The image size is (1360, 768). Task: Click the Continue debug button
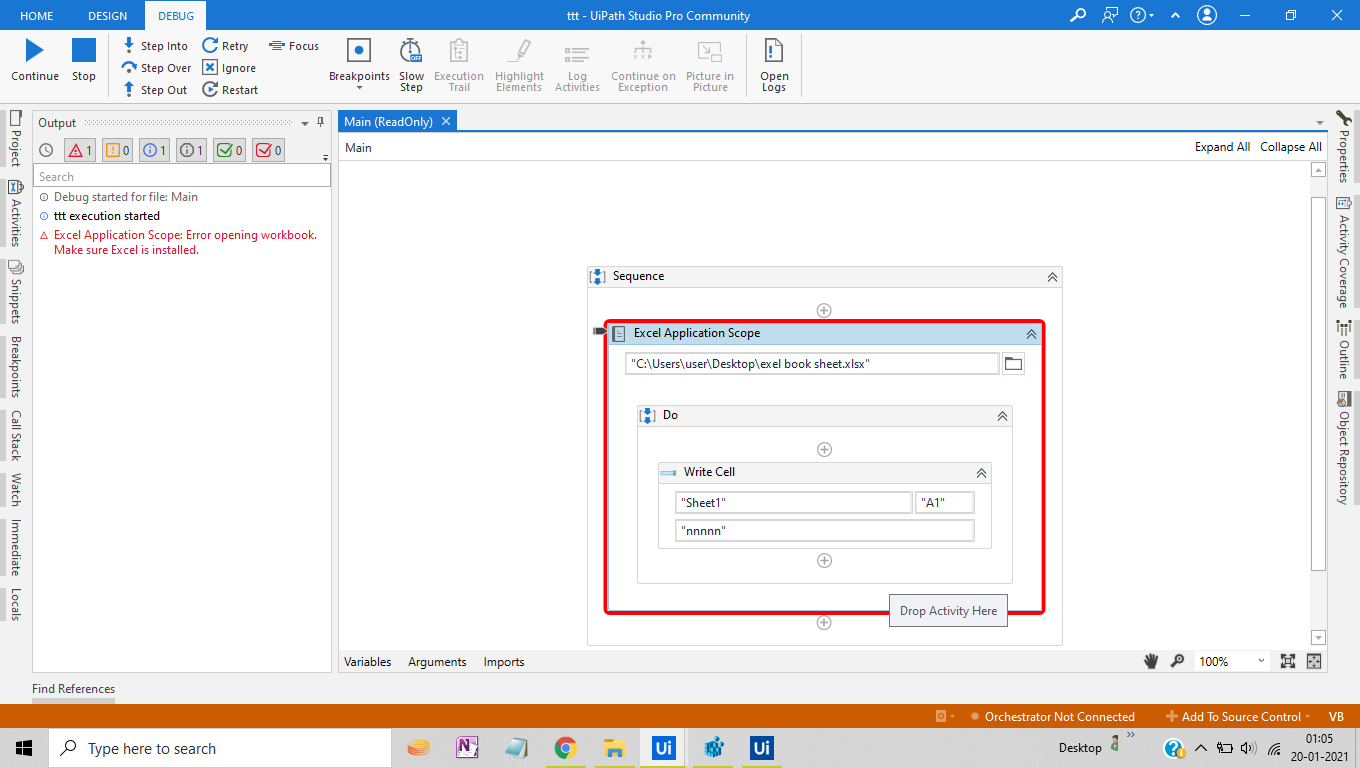coord(35,60)
